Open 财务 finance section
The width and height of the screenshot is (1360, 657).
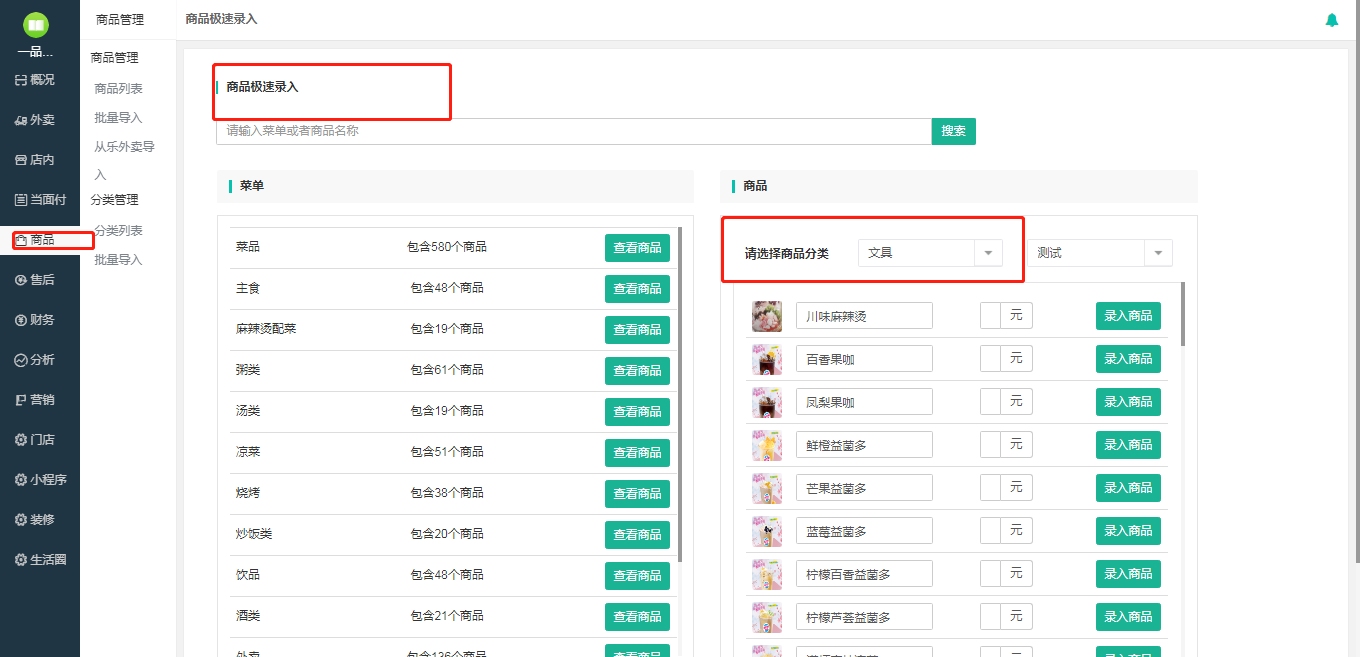pos(35,320)
